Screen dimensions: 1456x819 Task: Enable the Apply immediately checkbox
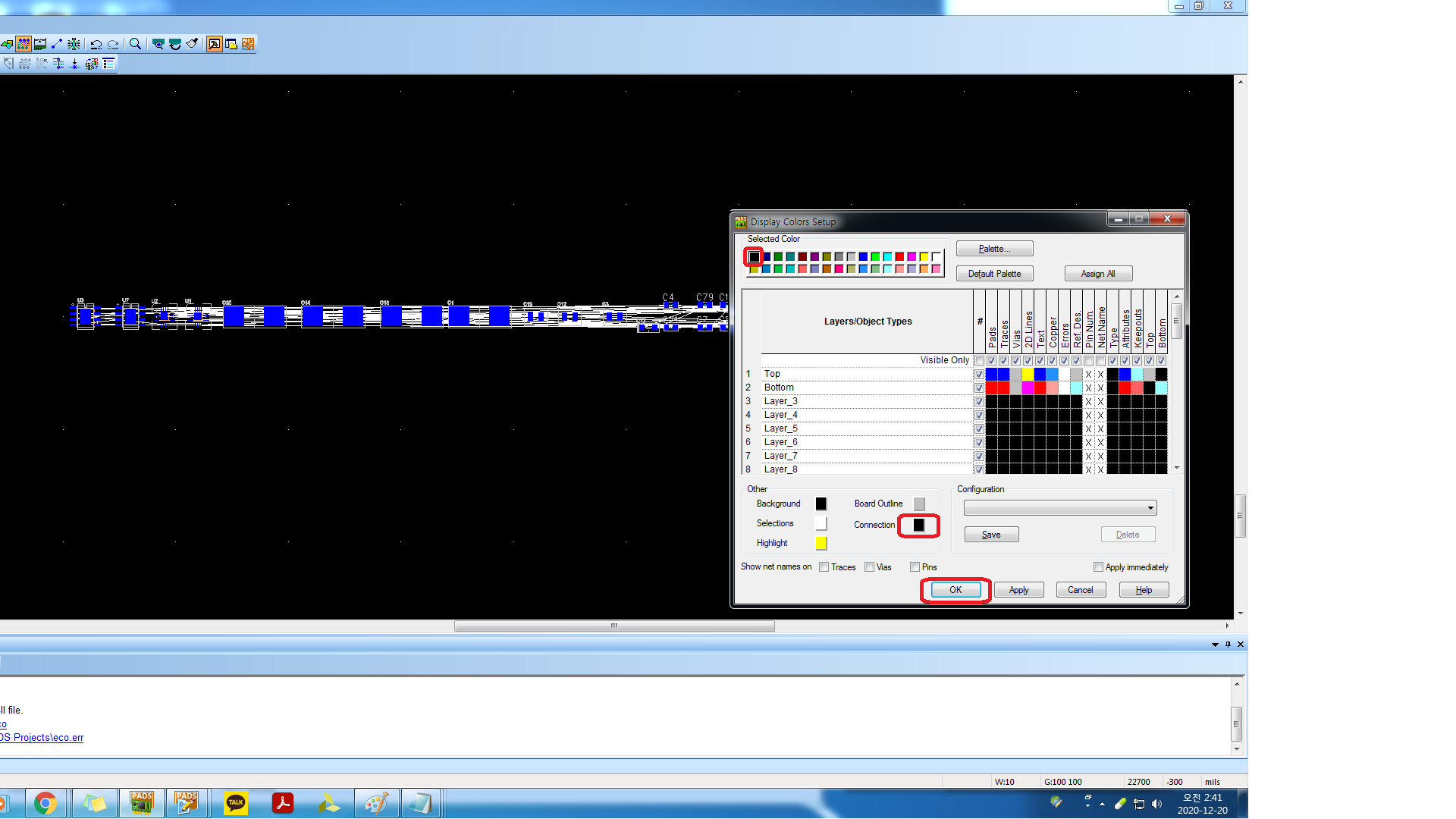coord(1098,567)
